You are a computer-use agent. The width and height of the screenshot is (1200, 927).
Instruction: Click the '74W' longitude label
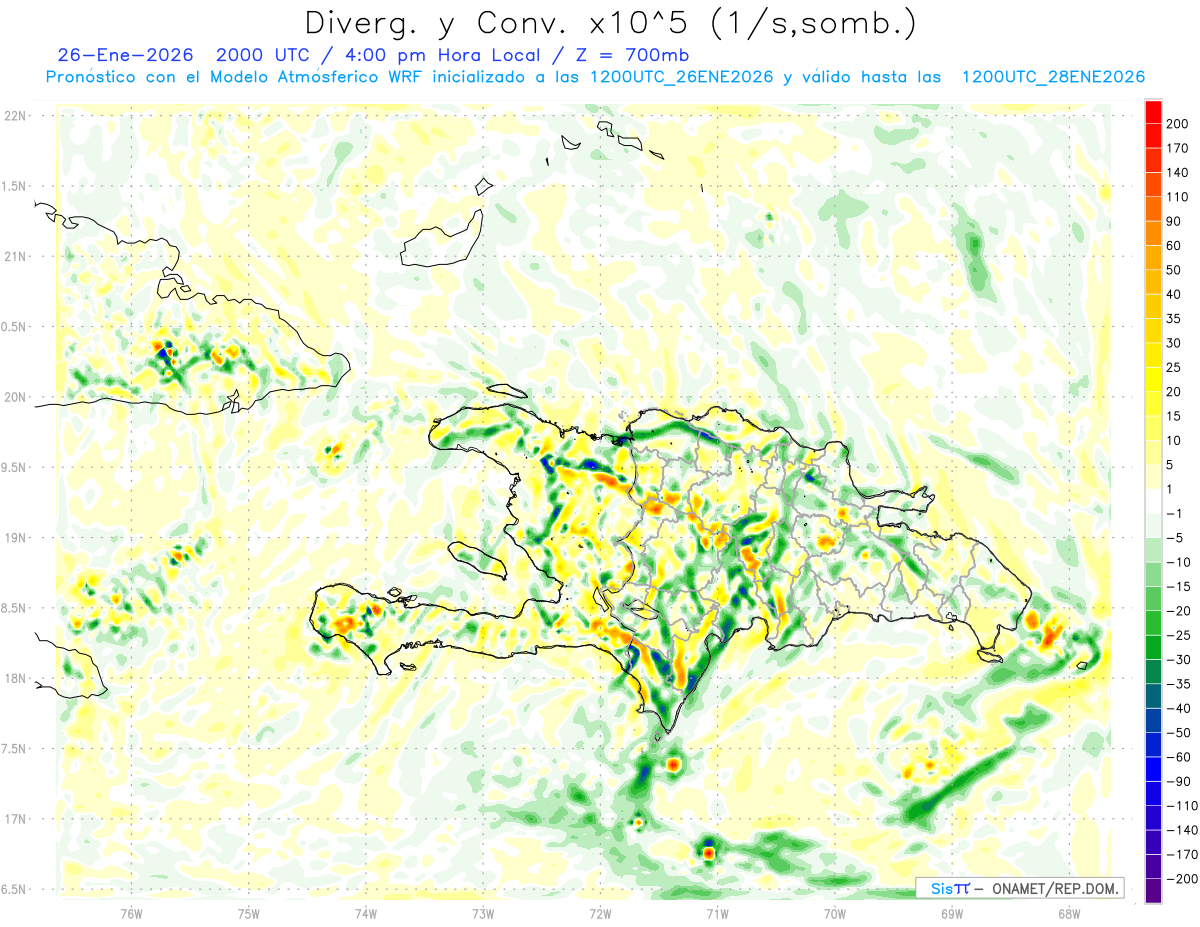coord(366,913)
